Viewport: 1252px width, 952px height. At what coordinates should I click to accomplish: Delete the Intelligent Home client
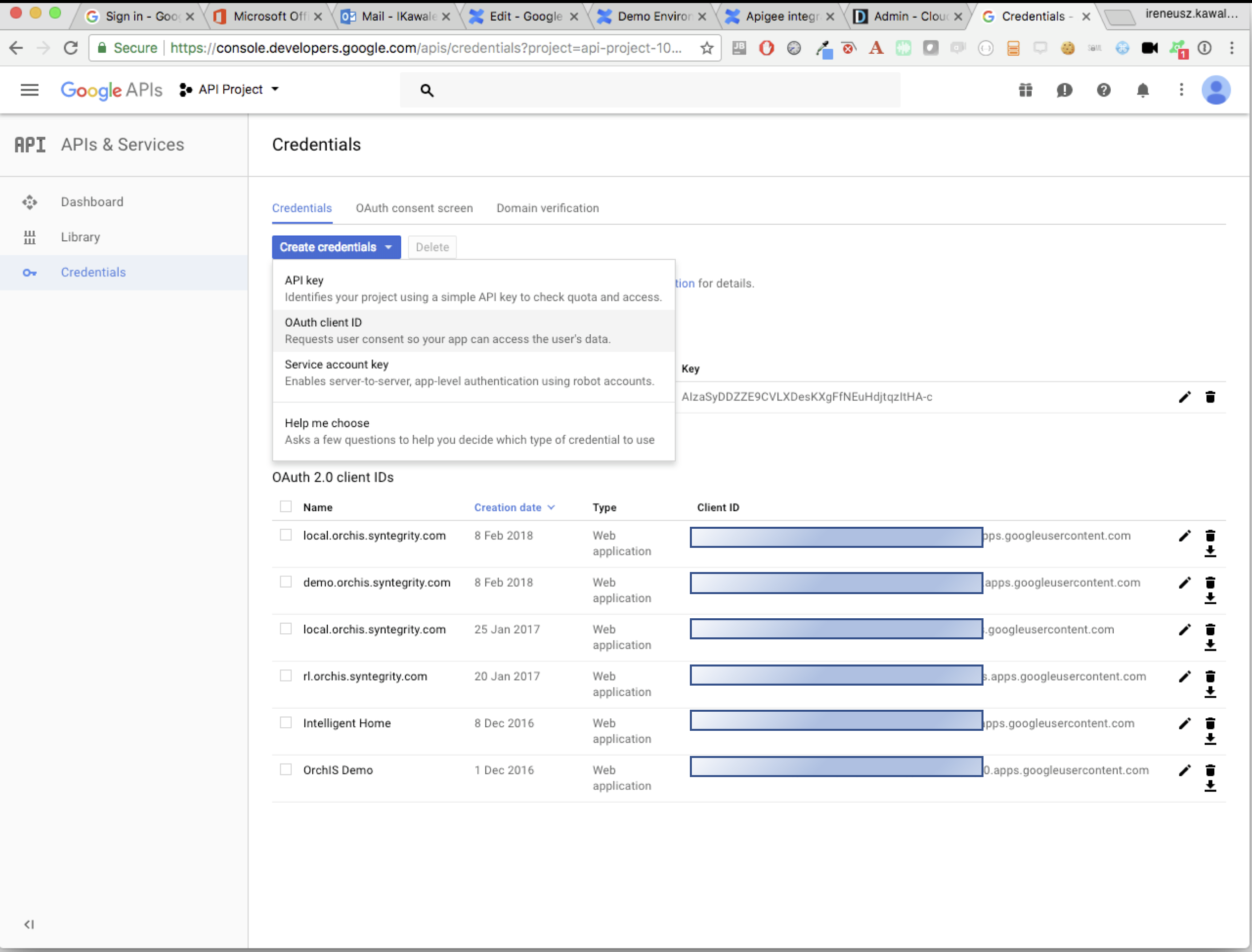tap(1210, 723)
